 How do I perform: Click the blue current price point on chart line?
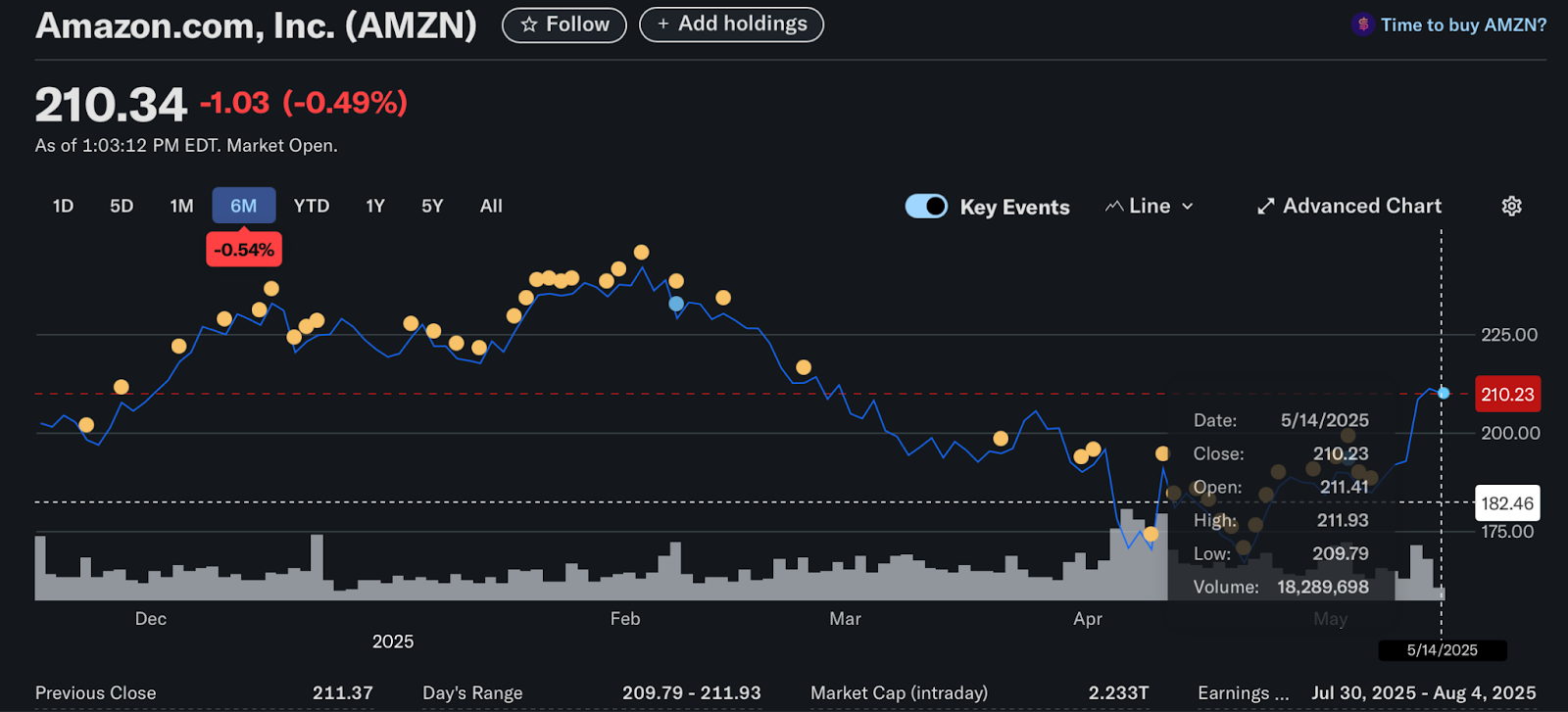pyautogui.click(x=1444, y=393)
